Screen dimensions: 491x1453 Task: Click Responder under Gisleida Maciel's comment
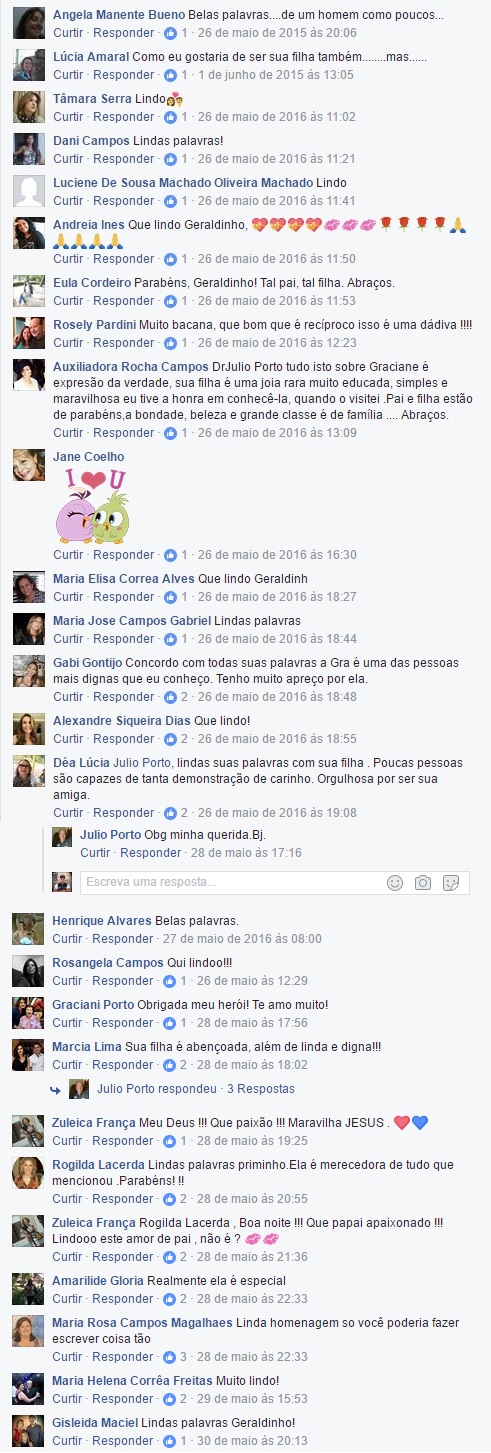[123, 1441]
